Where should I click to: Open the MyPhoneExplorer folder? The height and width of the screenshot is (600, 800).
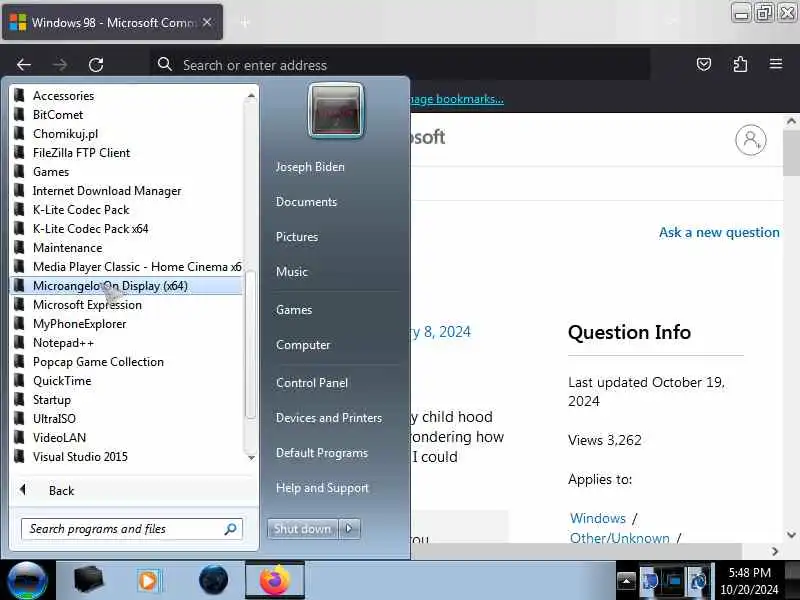[x=127, y=323]
